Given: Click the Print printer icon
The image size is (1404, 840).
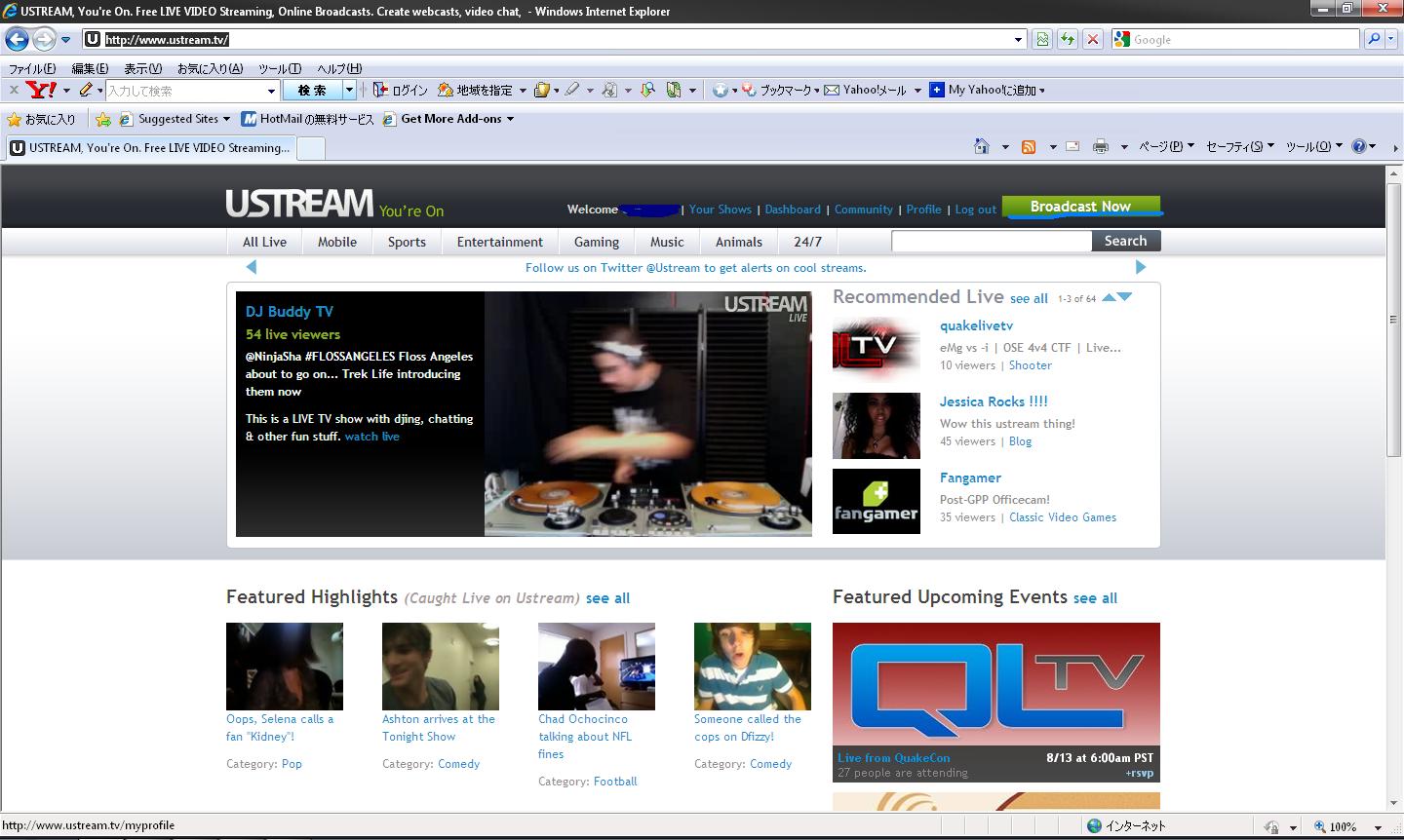Looking at the screenshot, I should click(x=1101, y=147).
